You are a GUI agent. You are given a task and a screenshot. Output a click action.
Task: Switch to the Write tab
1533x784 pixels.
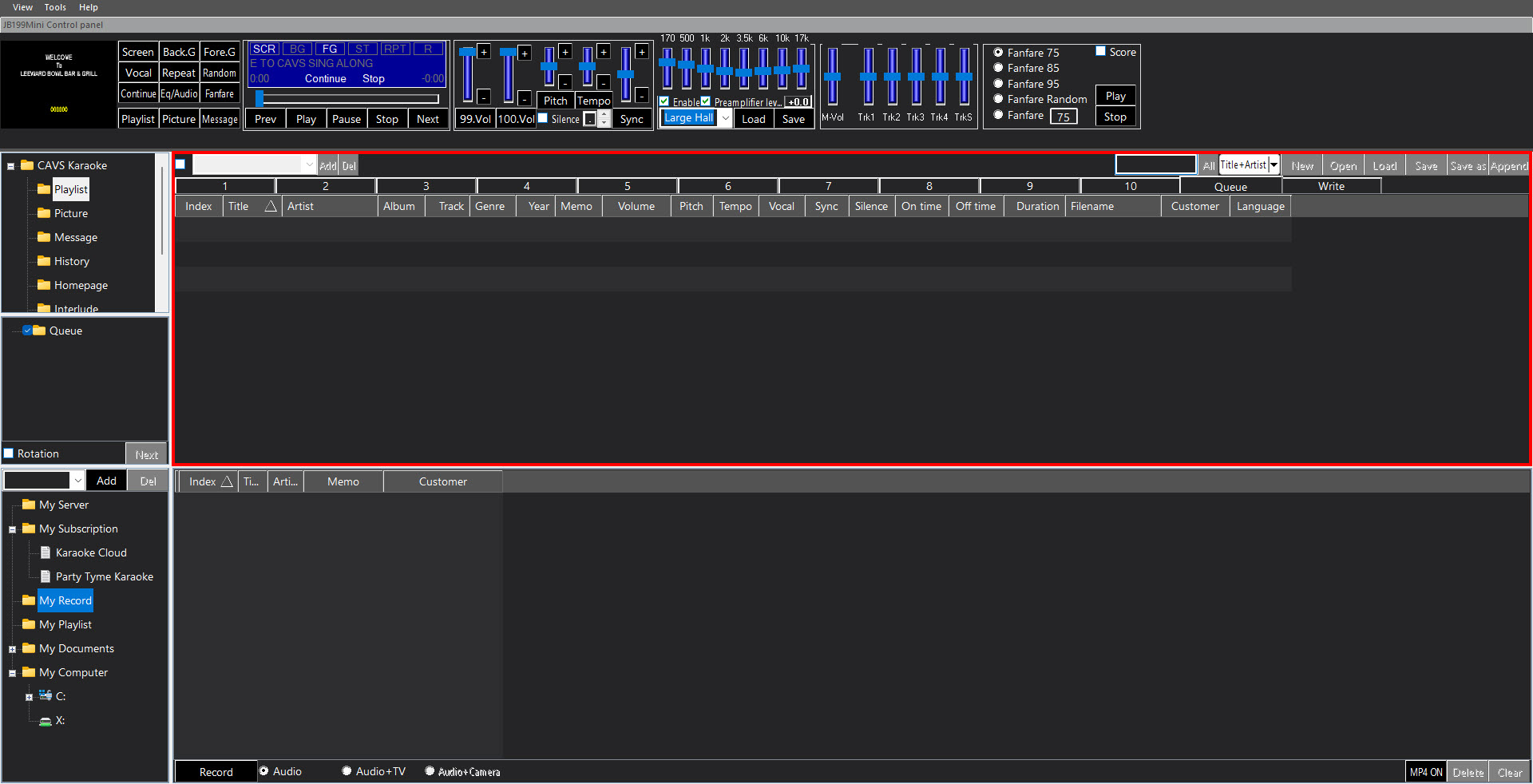[x=1331, y=186]
